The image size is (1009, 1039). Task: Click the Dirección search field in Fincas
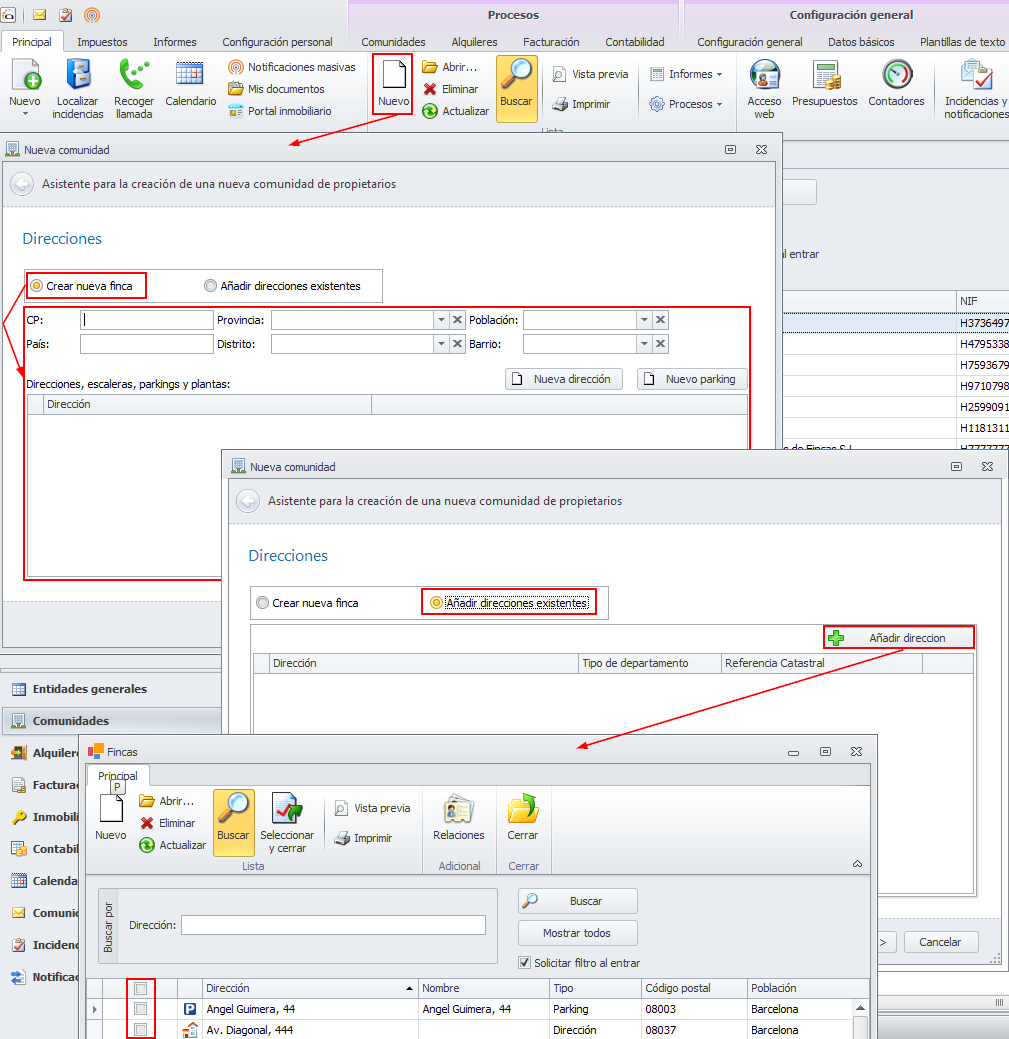pos(333,925)
